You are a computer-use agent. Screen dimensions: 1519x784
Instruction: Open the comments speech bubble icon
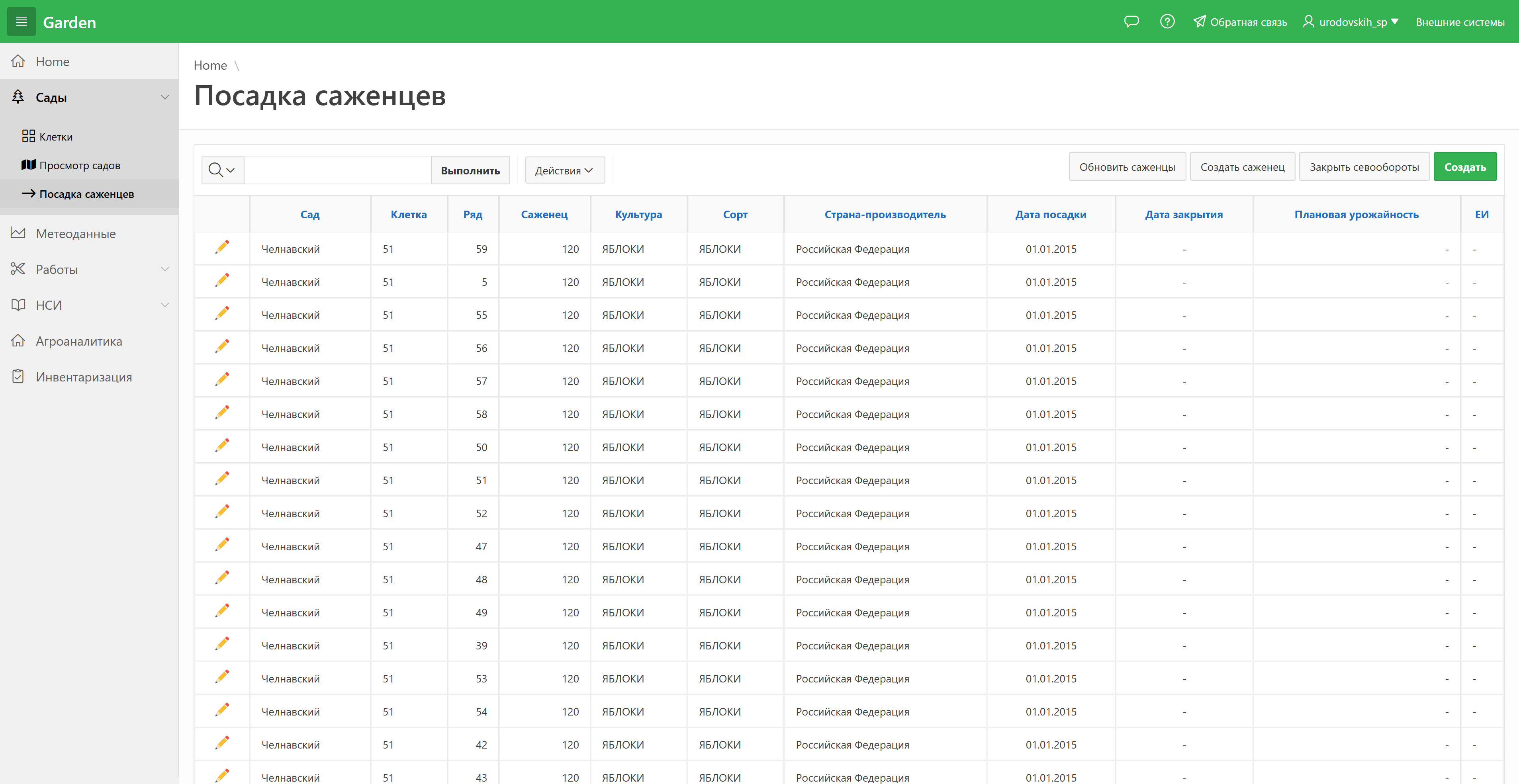1131,22
